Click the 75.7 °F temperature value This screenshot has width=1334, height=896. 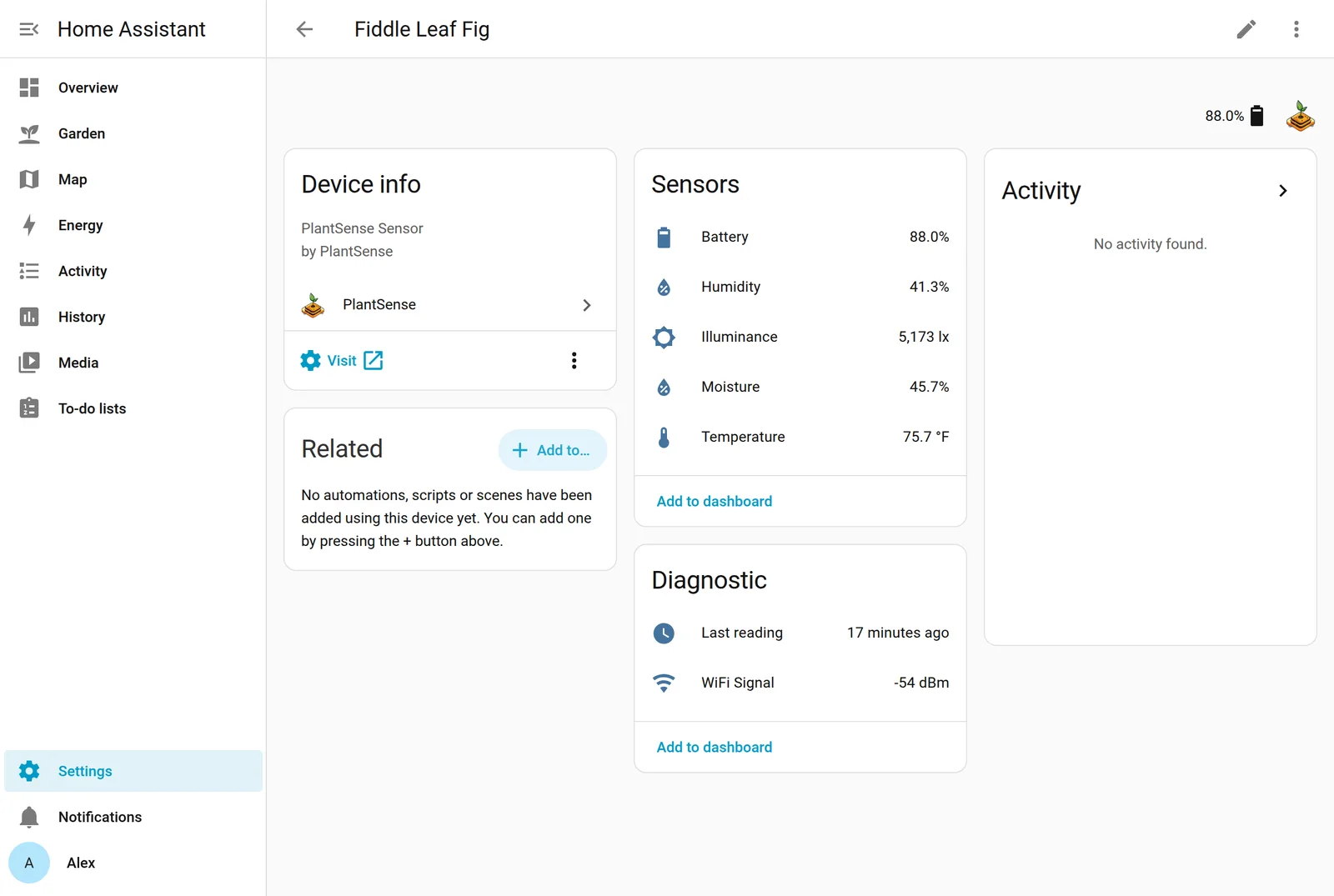point(925,437)
